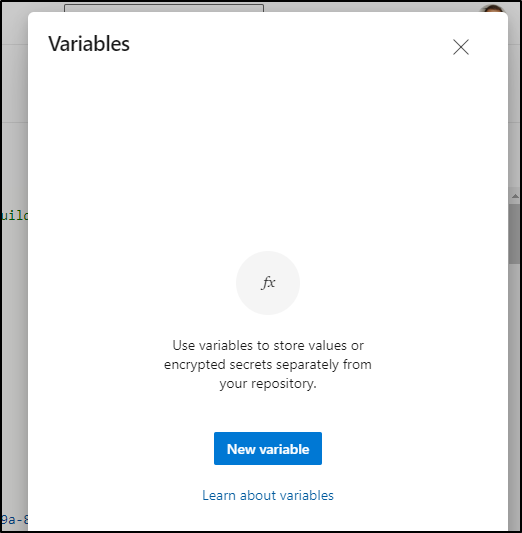The width and height of the screenshot is (522, 533).
Task: Click the Variables panel heading
Action: 89,44
